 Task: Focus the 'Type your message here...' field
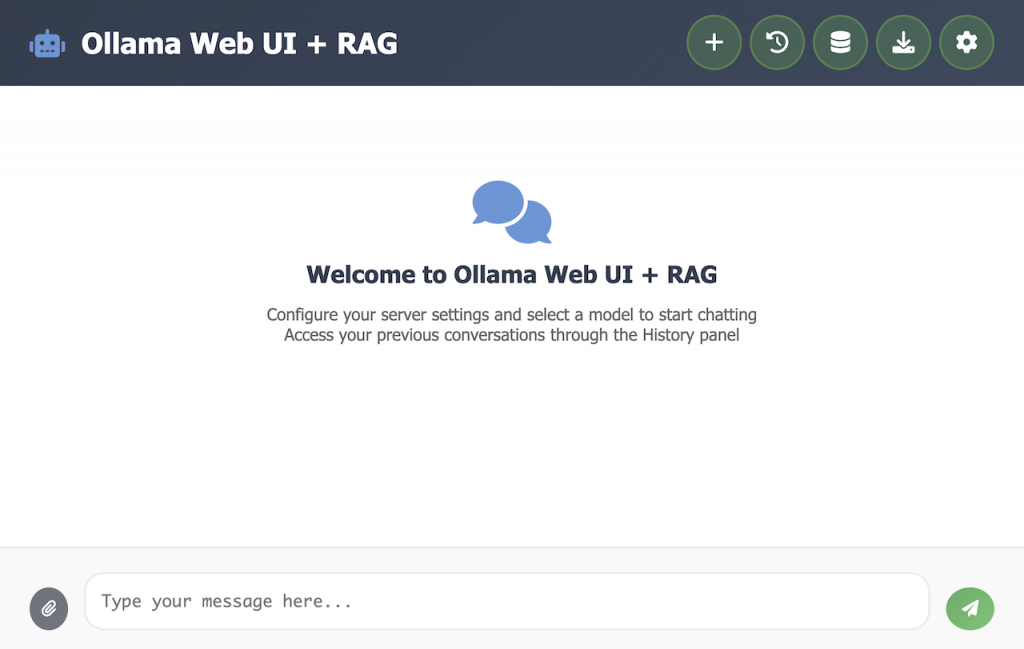pyautogui.click(x=507, y=601)
